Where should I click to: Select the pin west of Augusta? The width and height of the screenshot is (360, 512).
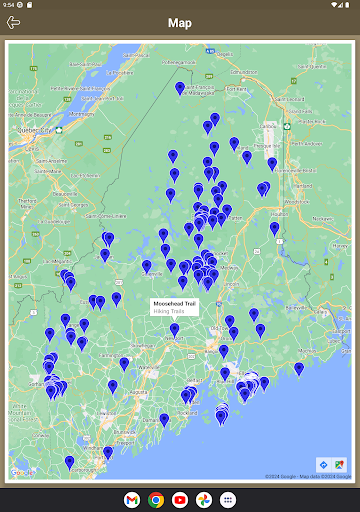click(113, 387)
